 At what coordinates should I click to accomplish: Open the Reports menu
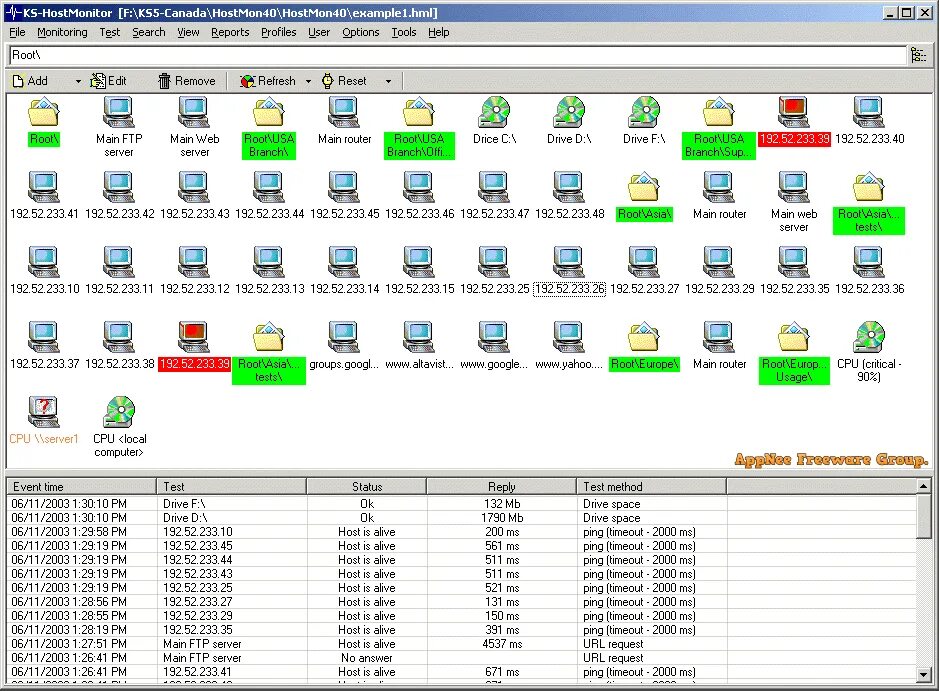(230, 32)
